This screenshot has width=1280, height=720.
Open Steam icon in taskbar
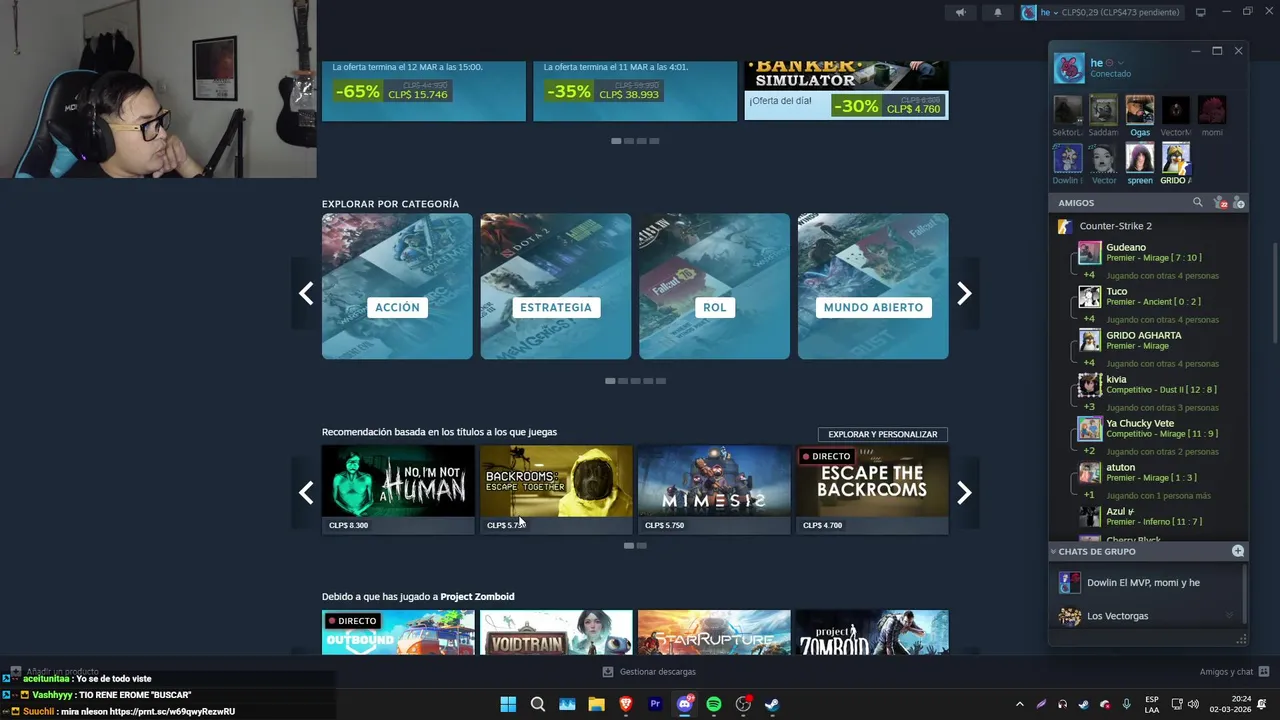(772, 704)
